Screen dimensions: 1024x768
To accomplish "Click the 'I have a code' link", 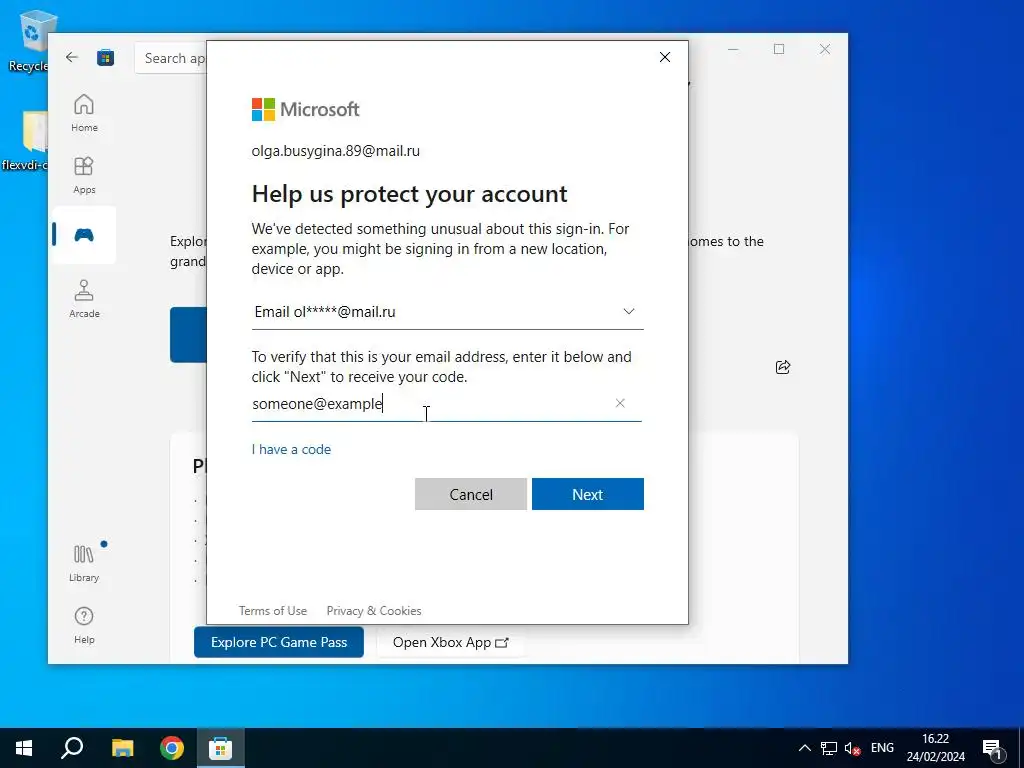I will [x=291, y=449].
